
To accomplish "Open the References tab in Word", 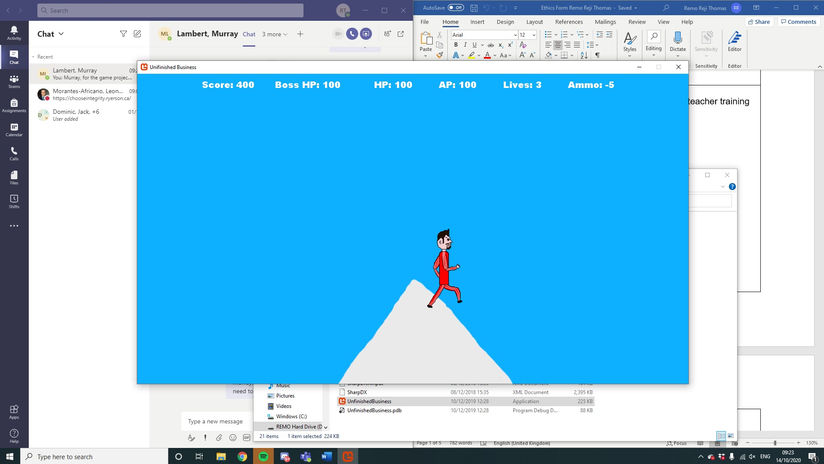I will coord(569,22).
